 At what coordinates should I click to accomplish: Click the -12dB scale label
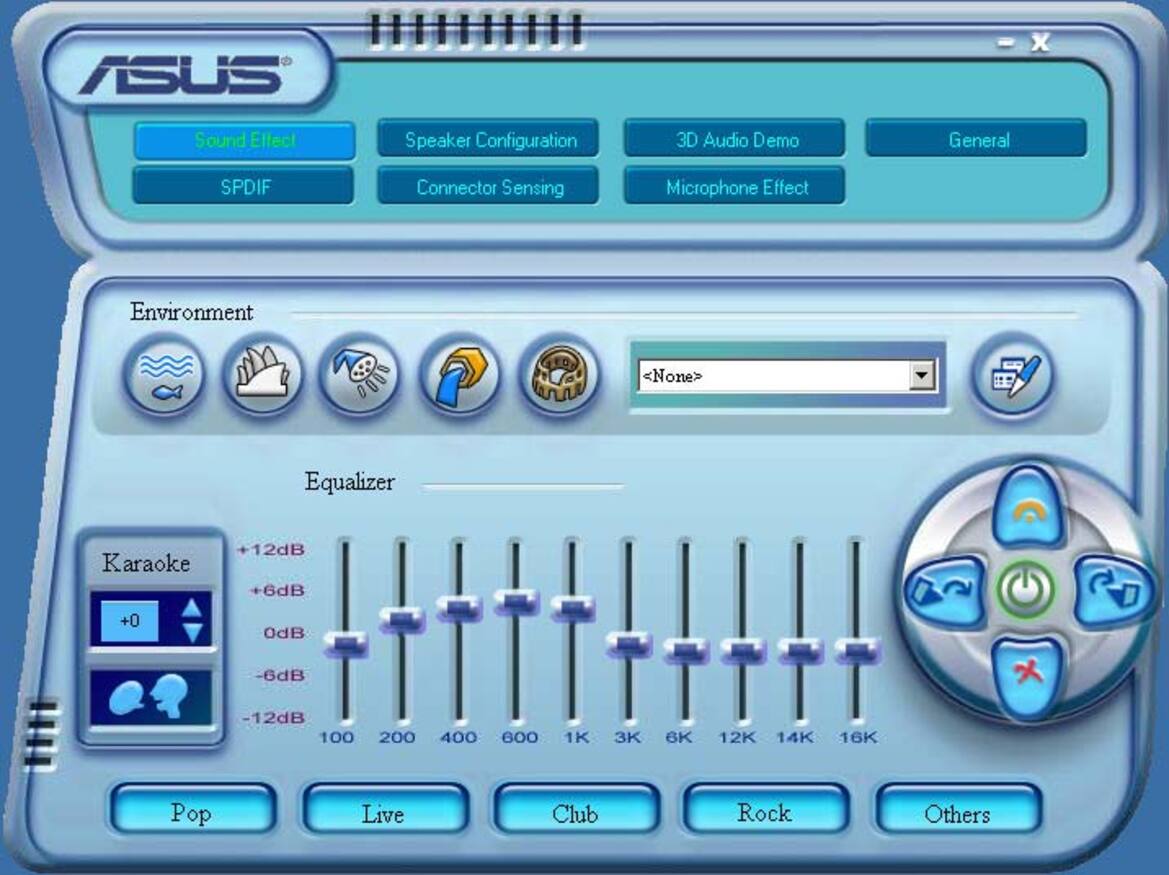coord(274,718)
